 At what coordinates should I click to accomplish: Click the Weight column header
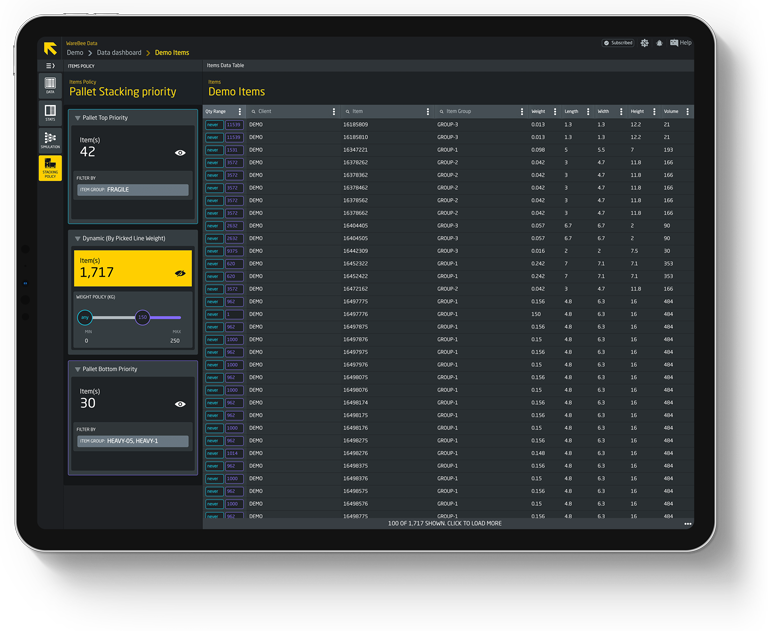click(x=538, y=112)
